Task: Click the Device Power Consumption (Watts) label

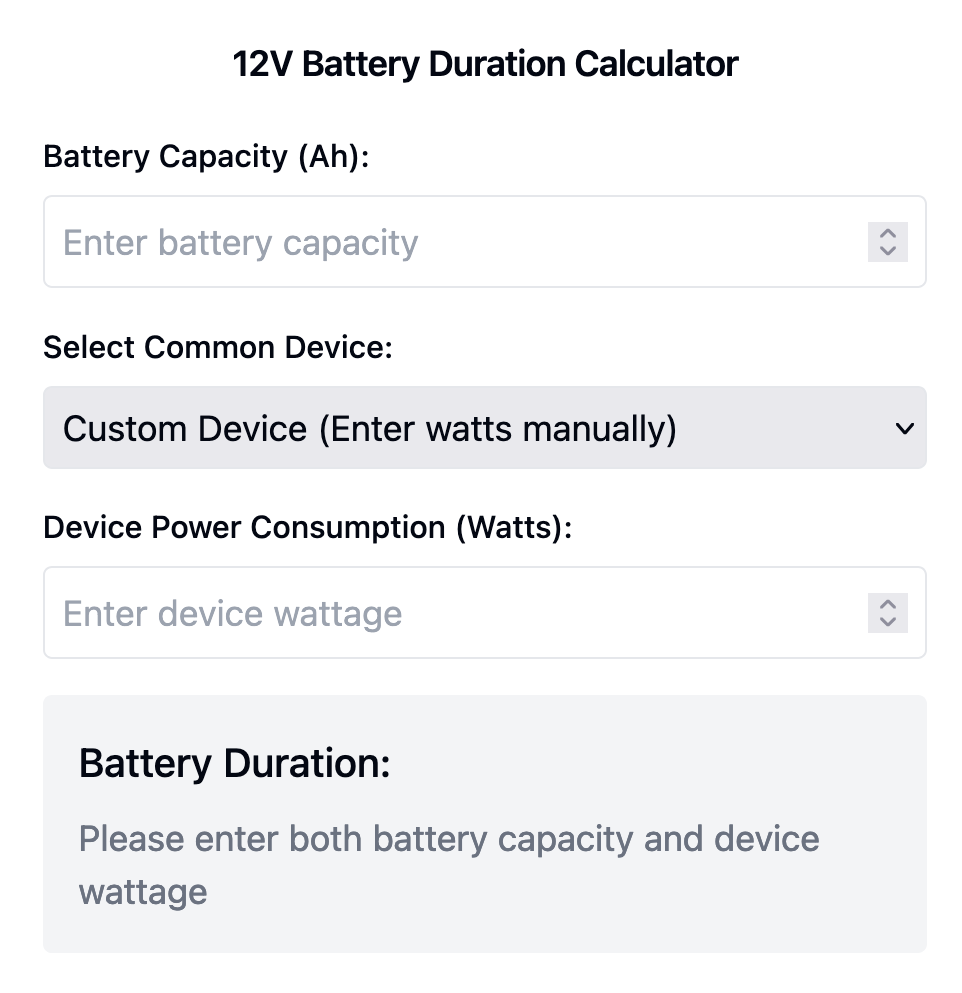Action: click(307, 527)
